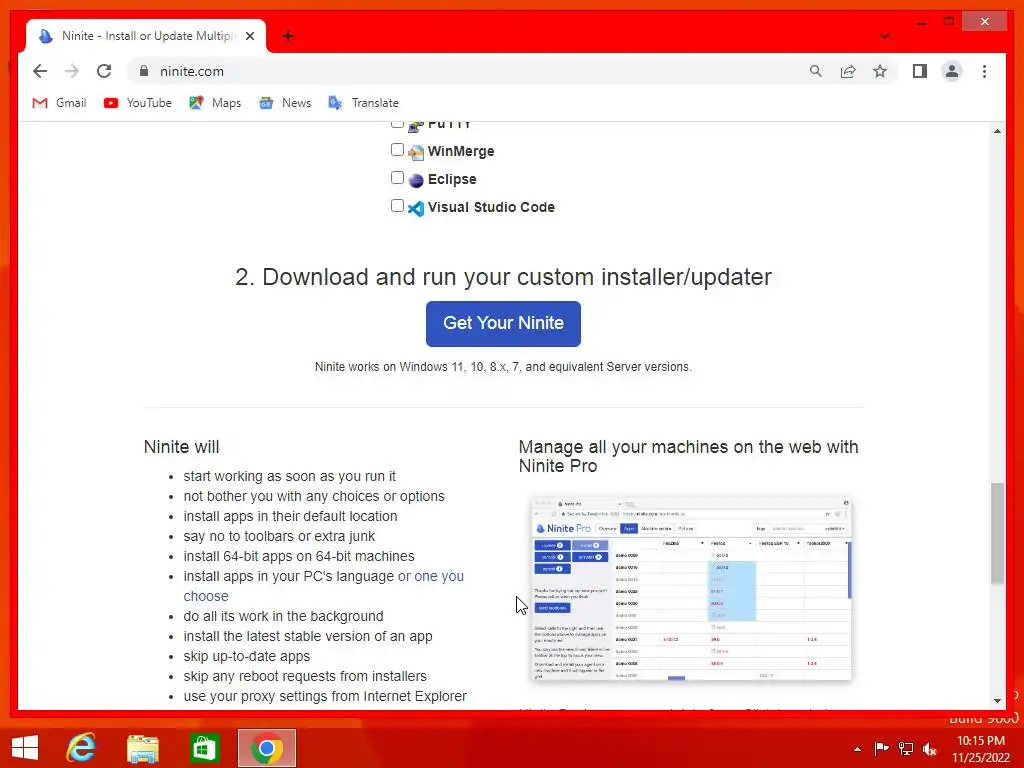Check the Visual Studio Code checkbox
Viewport: 1024px width, 768px height.
point(397,206)
